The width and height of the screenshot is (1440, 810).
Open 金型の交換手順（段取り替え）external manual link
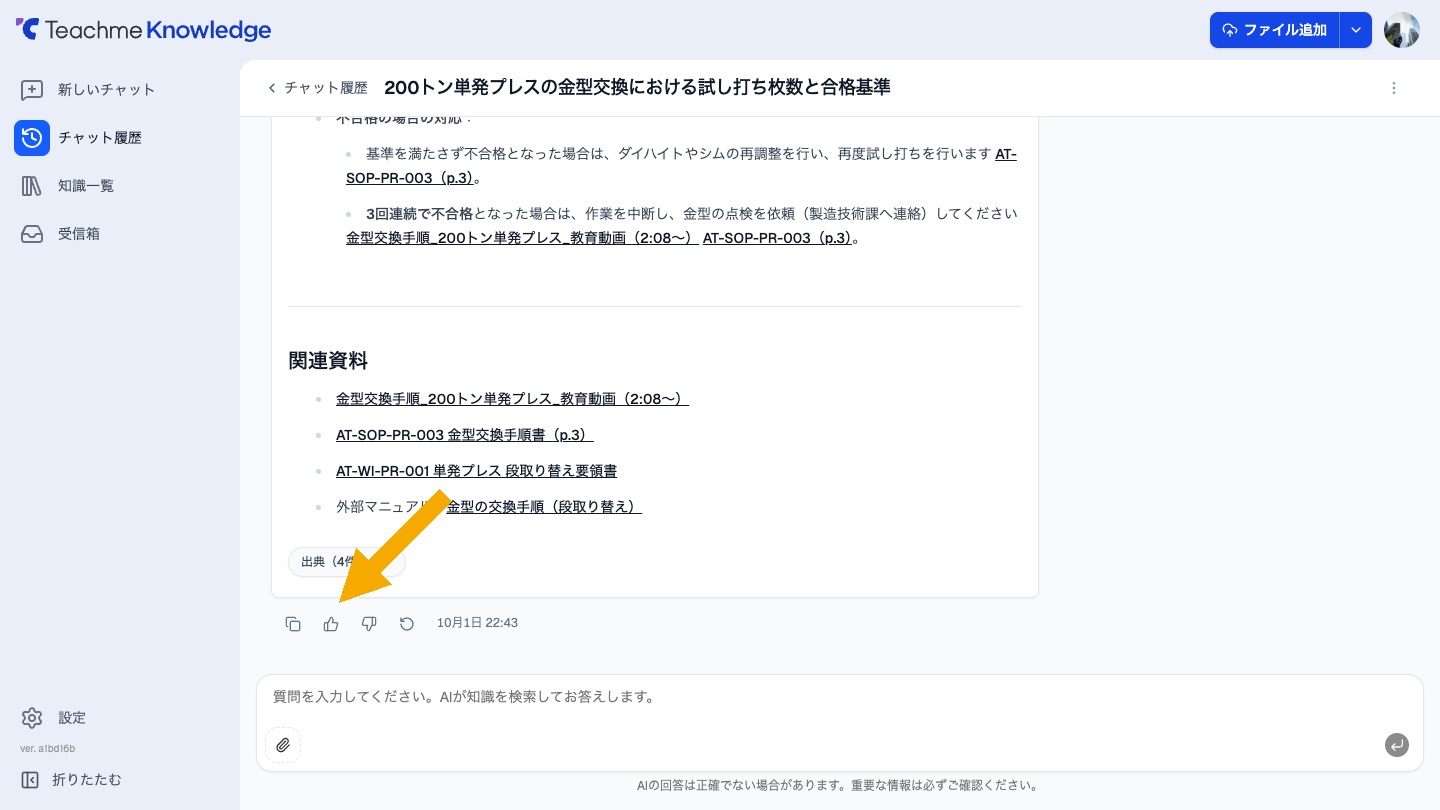click(x=544, y=507)
